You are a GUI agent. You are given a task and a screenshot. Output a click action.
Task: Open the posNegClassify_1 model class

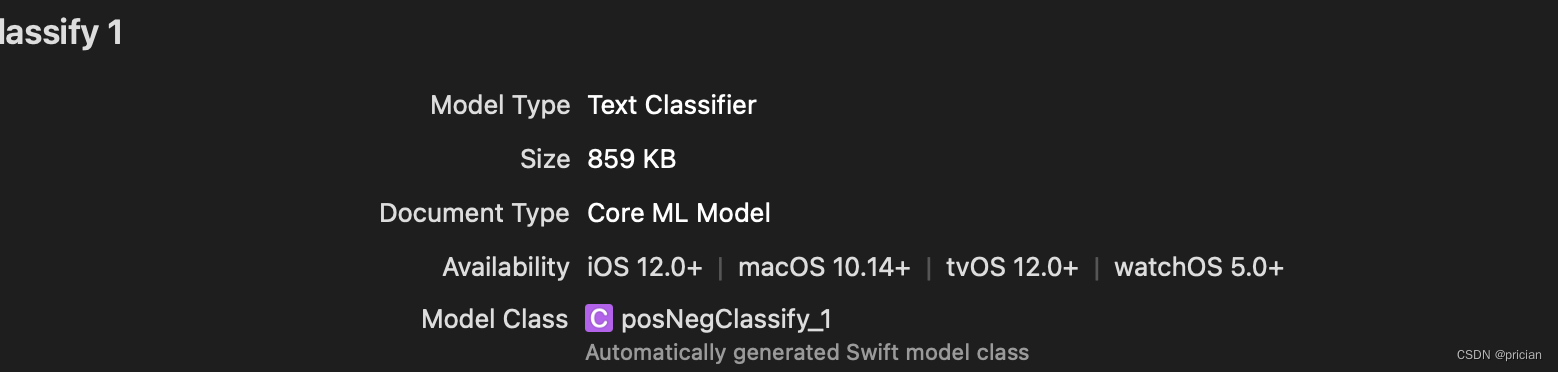726,320
